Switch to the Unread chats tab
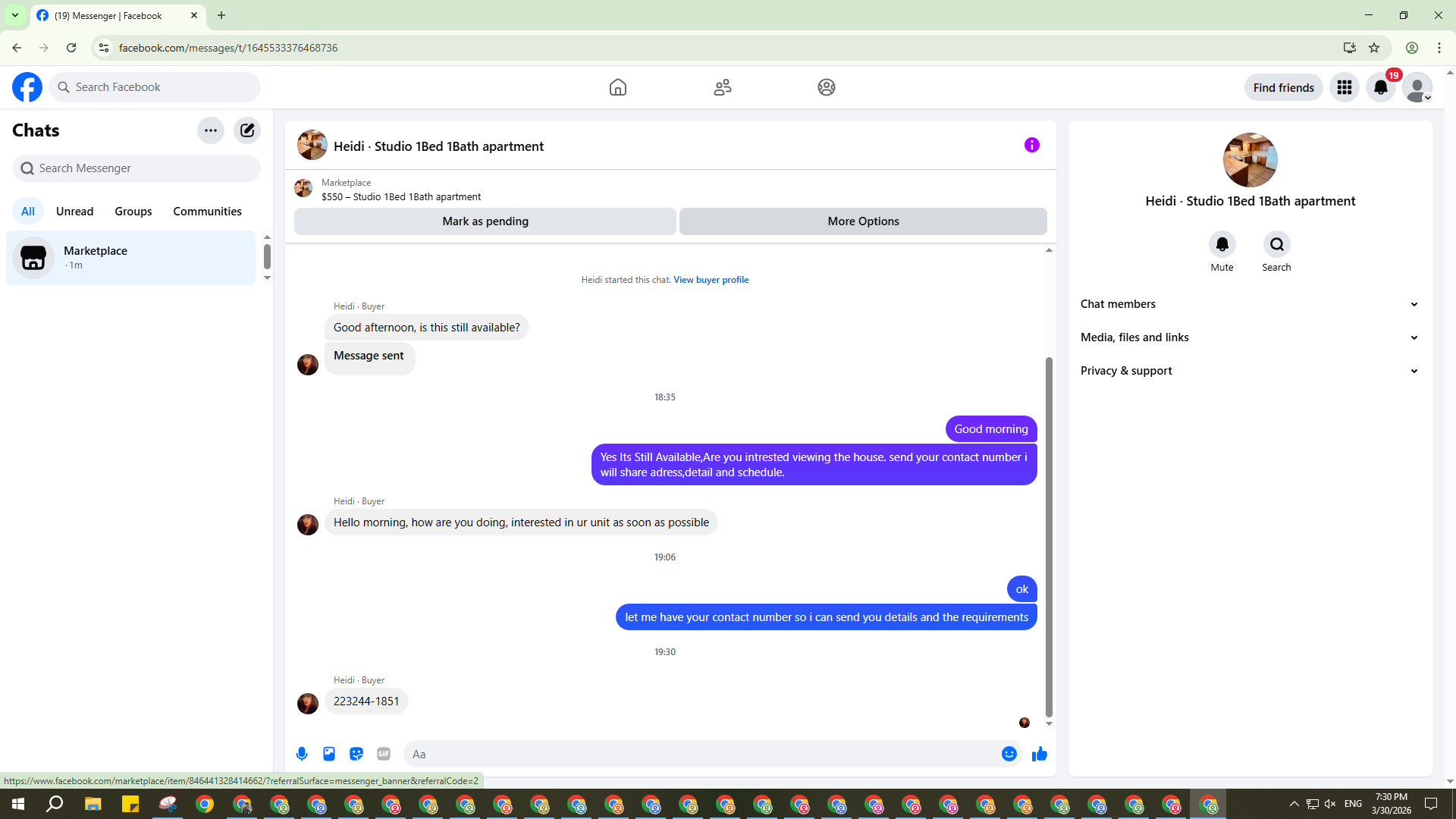The width and height of the screenshot is (1456, 819). (x=74, y=212)
